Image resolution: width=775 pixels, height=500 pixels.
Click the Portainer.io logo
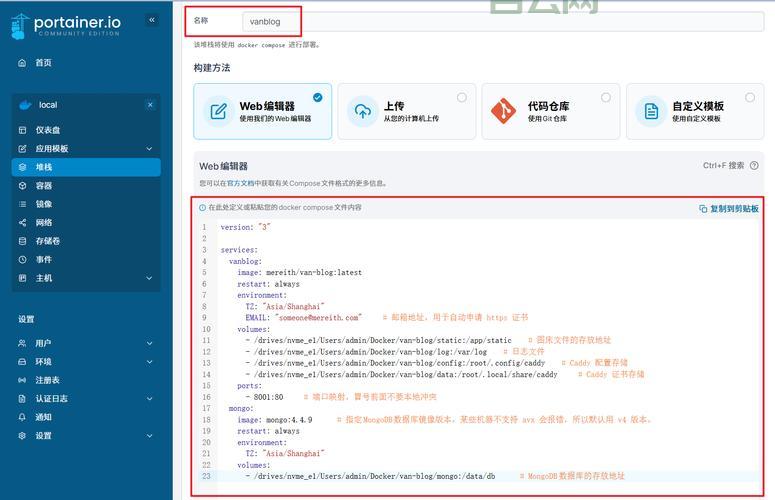[65, 26]
